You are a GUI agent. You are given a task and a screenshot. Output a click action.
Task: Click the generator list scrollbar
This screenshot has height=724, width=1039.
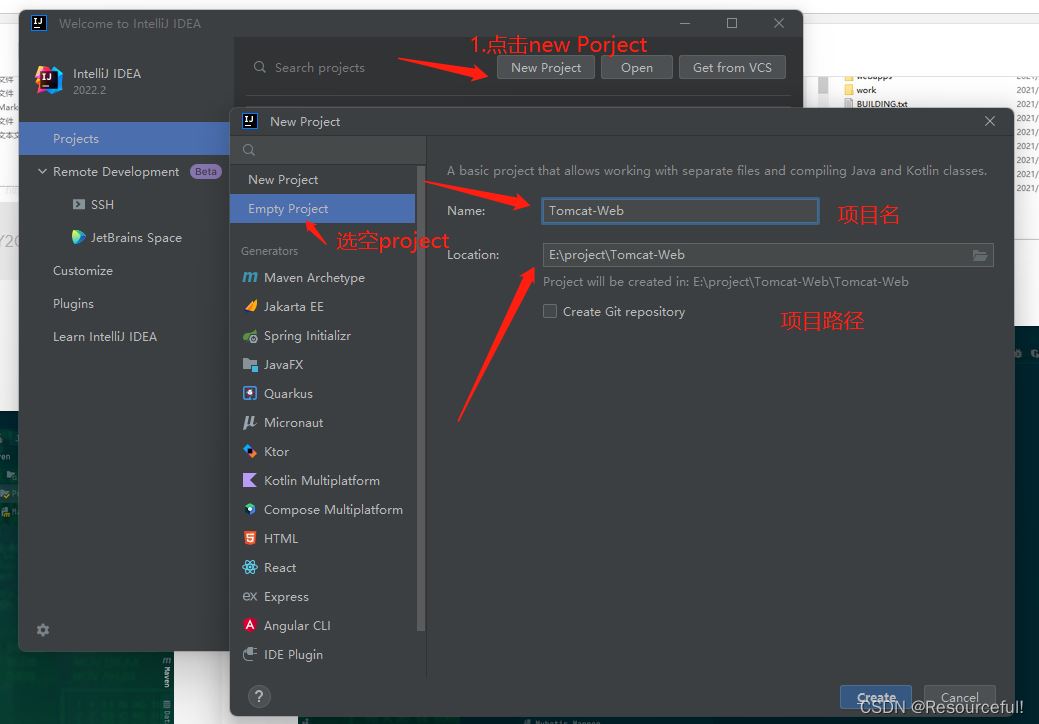click(420, 397)
